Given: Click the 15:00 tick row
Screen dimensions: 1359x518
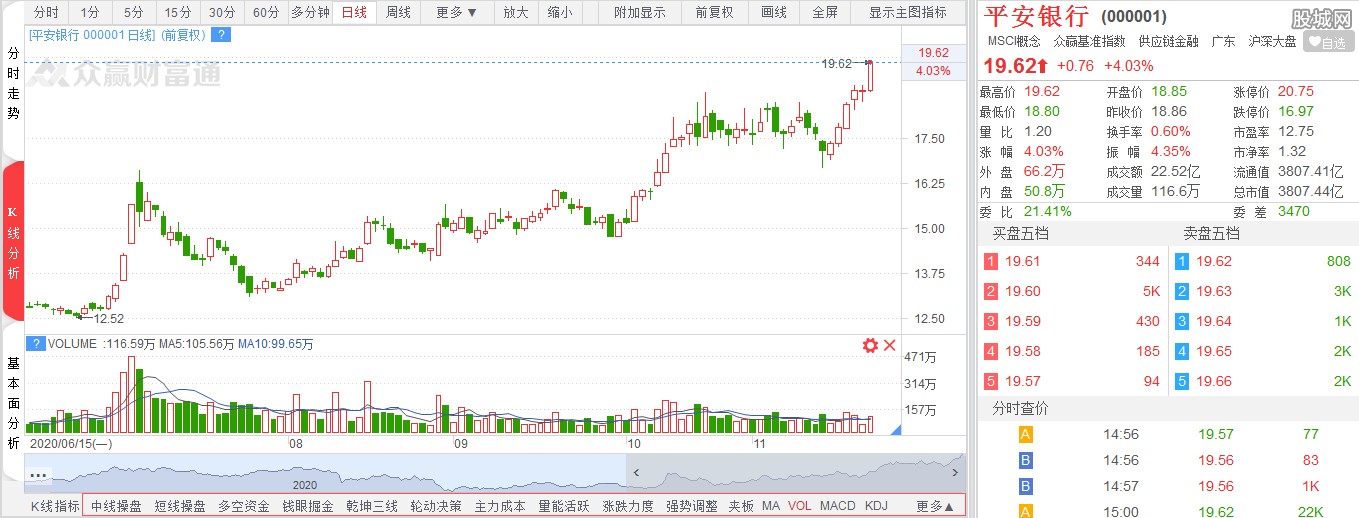Looking at the screenshot, I should [x=1166, y=511].
